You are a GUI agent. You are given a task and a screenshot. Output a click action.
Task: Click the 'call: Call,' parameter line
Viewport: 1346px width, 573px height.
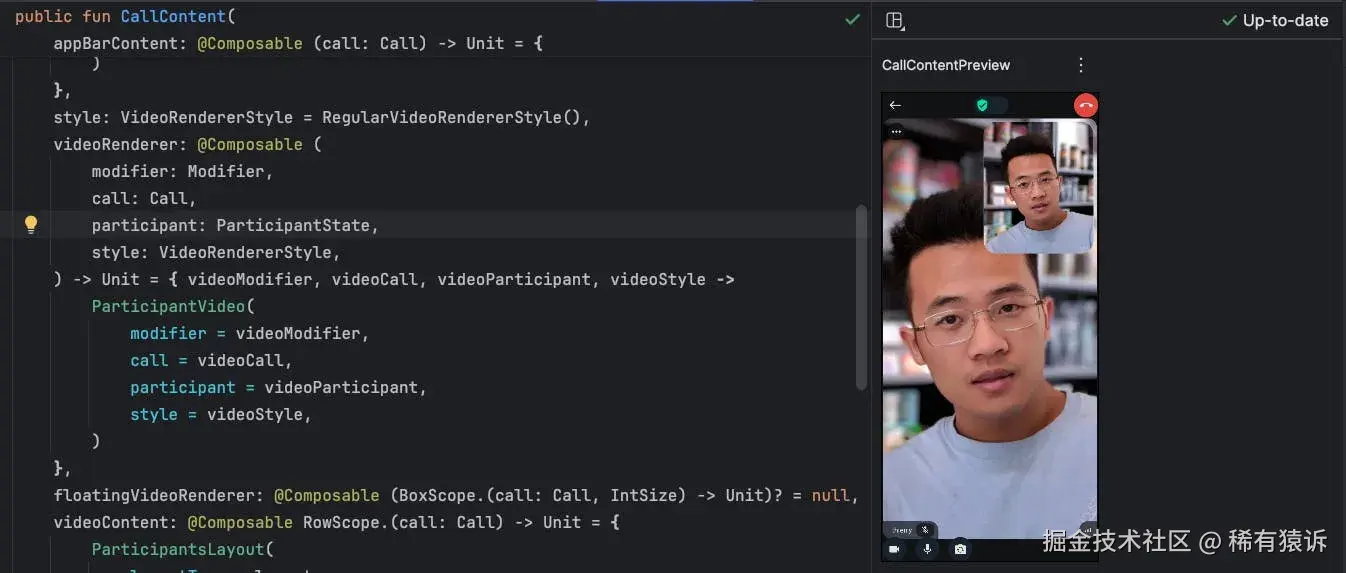point(144,198)
